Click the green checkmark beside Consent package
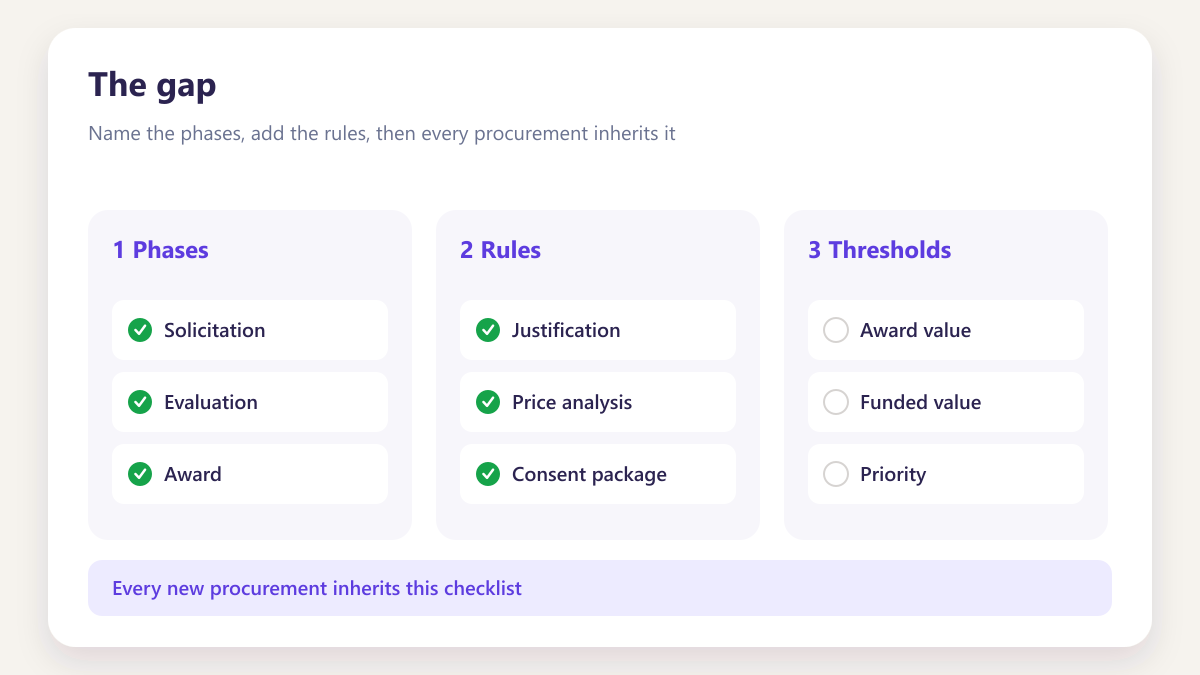The width and height of the screenshot is (1200, 675). click(x=488, y=474)
